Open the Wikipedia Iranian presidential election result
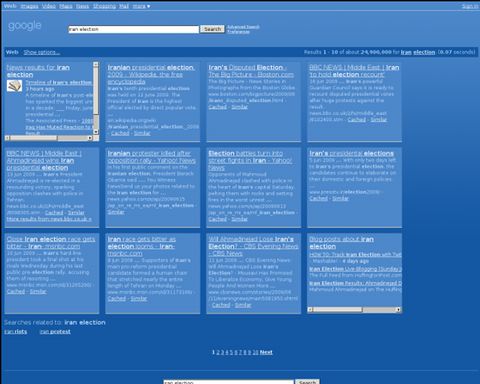 pos(151,74)
